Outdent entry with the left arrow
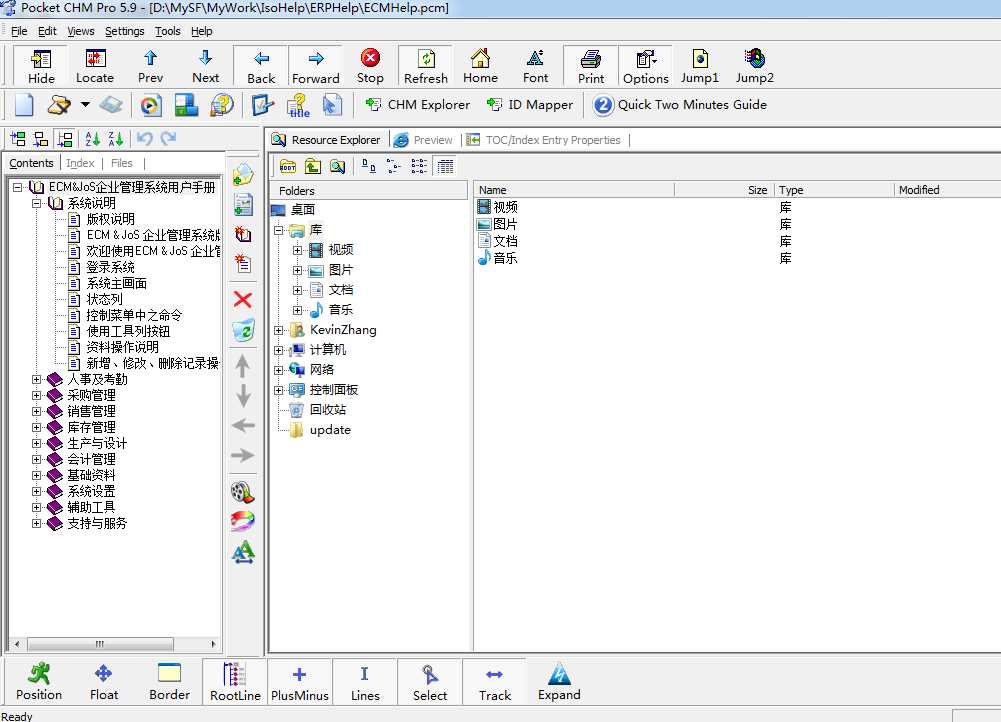The height and width of the screenshot is (722, 1001). click(243, 425)
